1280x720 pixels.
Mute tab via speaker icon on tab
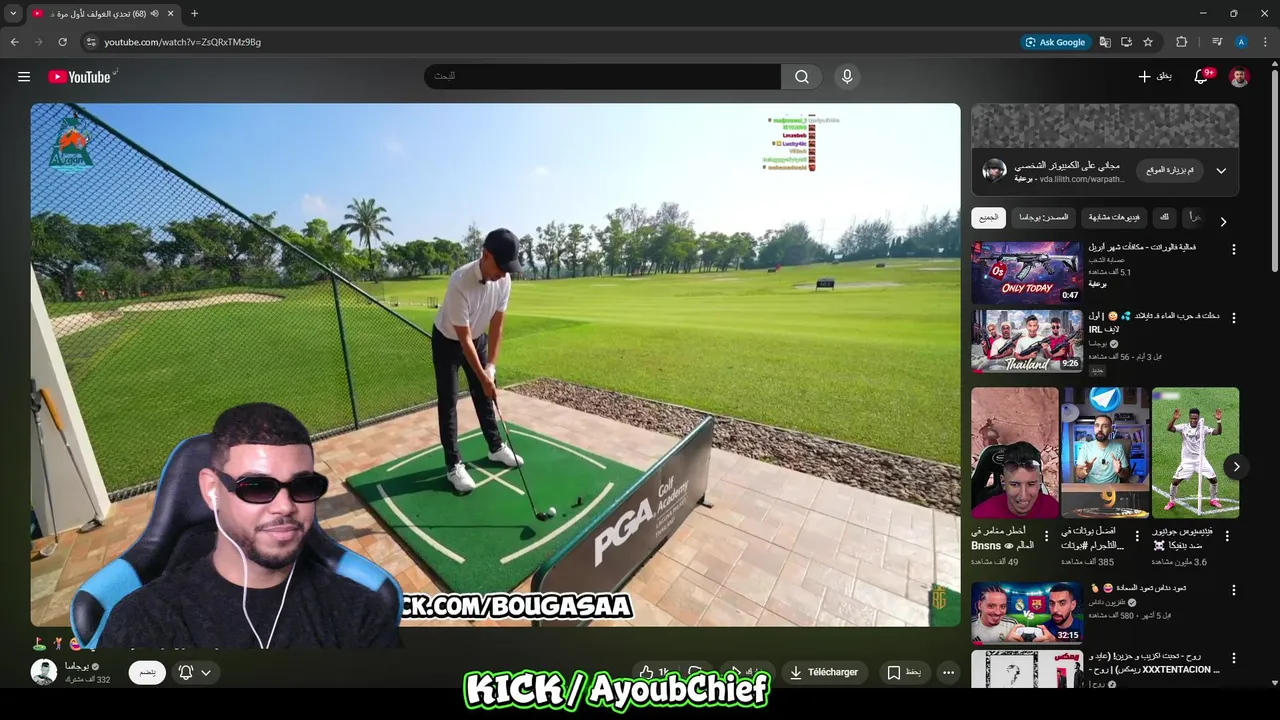tap(154, 13)
